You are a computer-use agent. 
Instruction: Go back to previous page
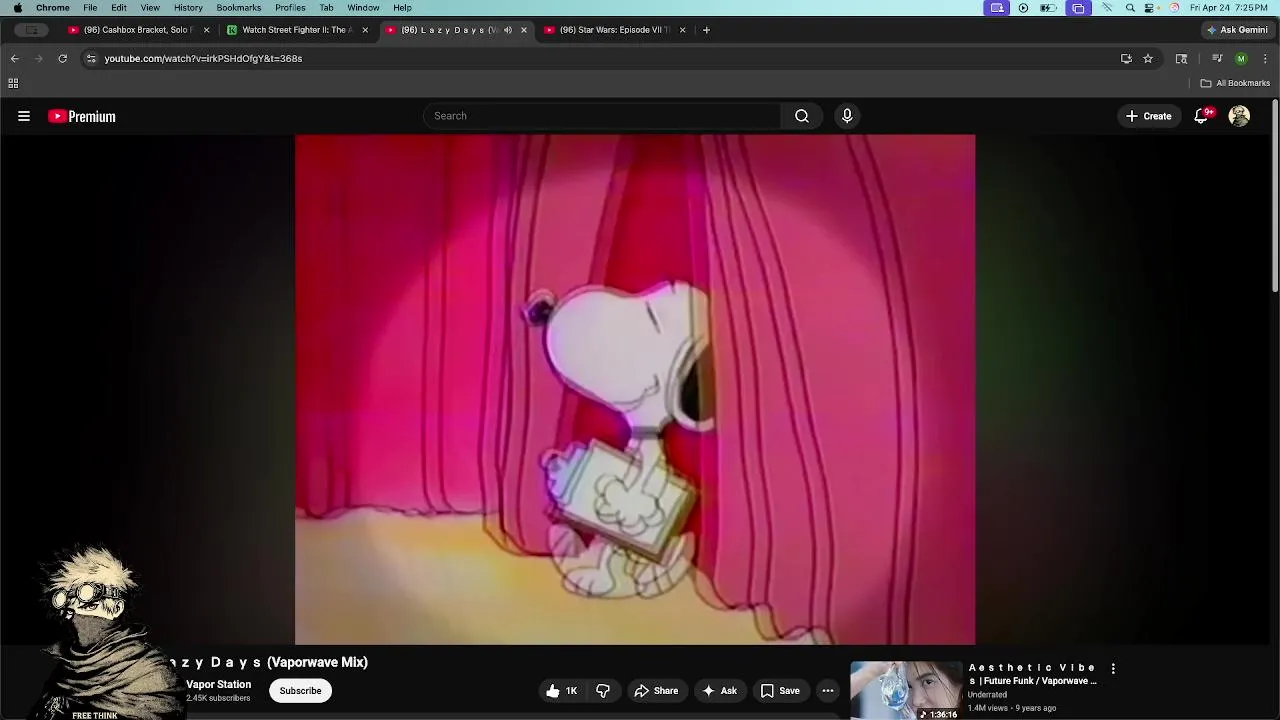click(x=14, y=58)
